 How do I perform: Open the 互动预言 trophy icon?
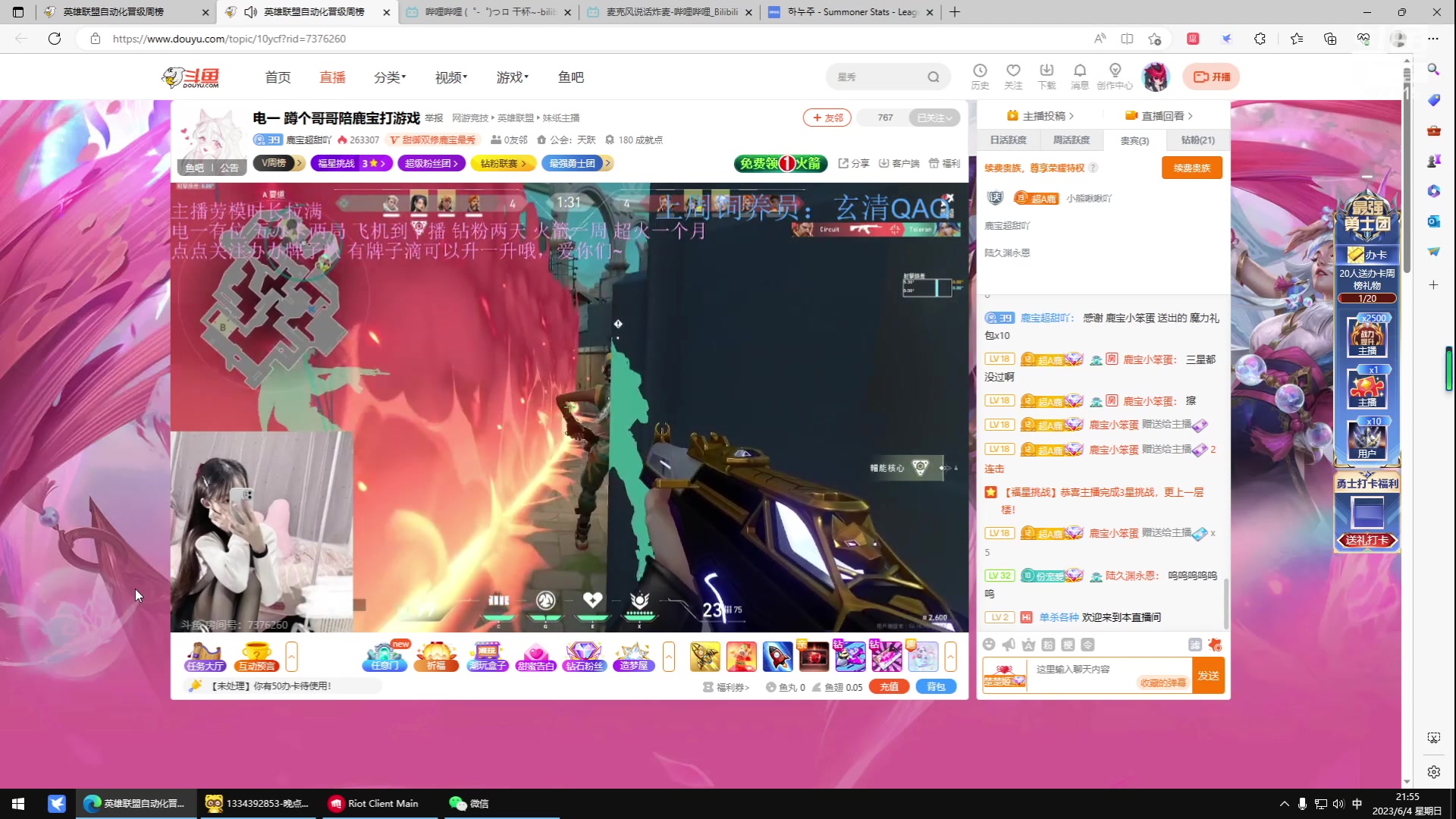tap(256, 657)
